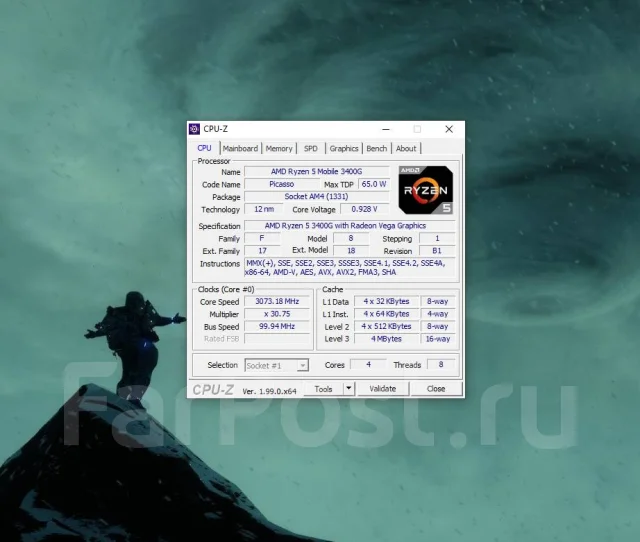This screenshot has height=542, width=640.
Task: Click the empty Rated FSB field
Action: [277, 339]
